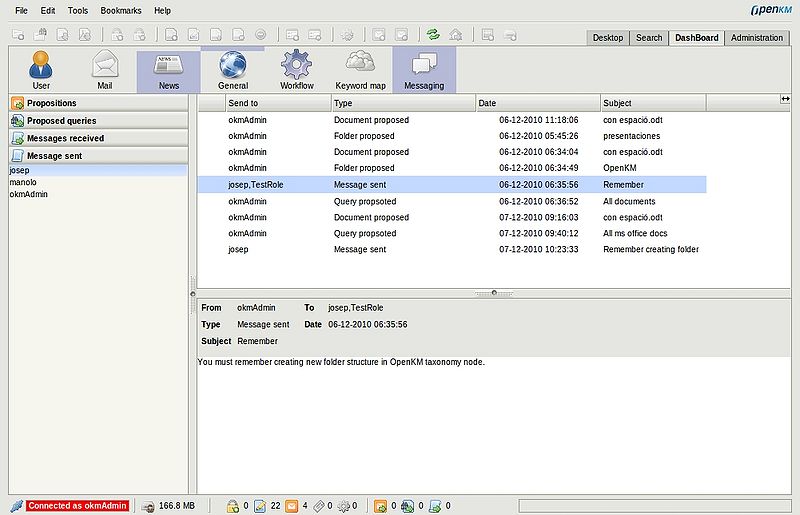Click the vertical splitter handle beside user list
Image resolution: width=800 pixels, height=515 pixels.
[193, 293]
